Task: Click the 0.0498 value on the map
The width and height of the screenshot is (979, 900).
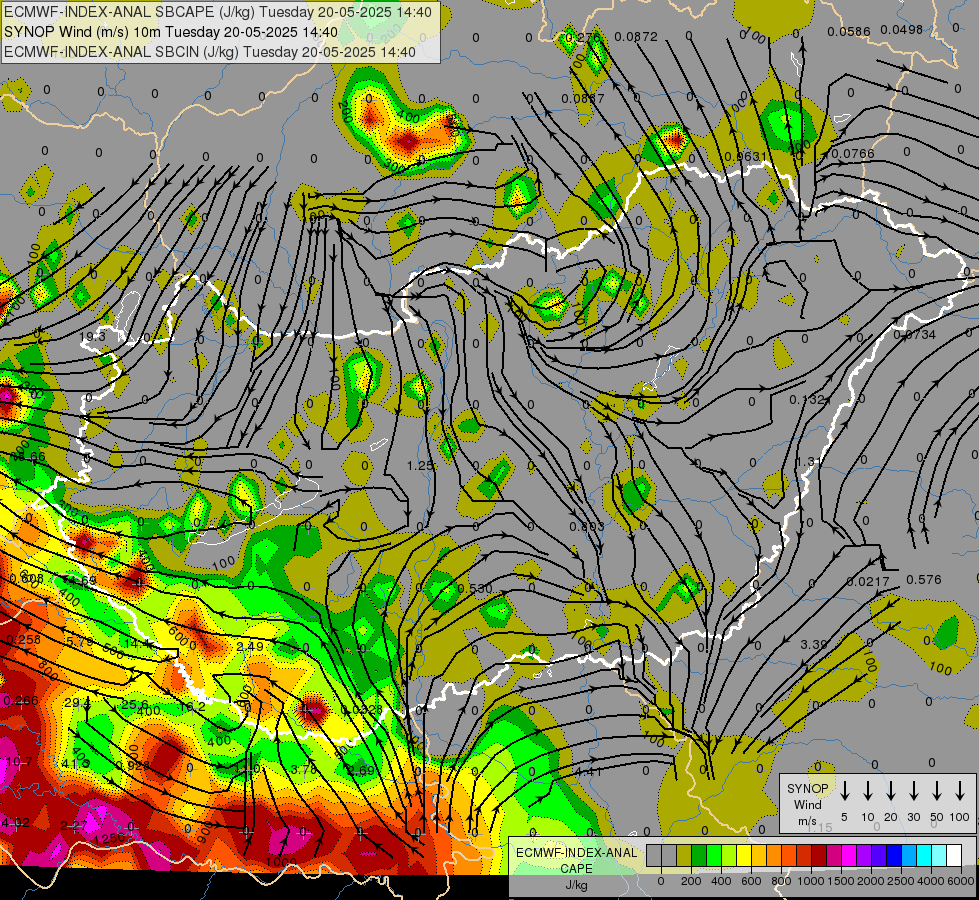Action: pyautogui.click(x=902, y=29)
